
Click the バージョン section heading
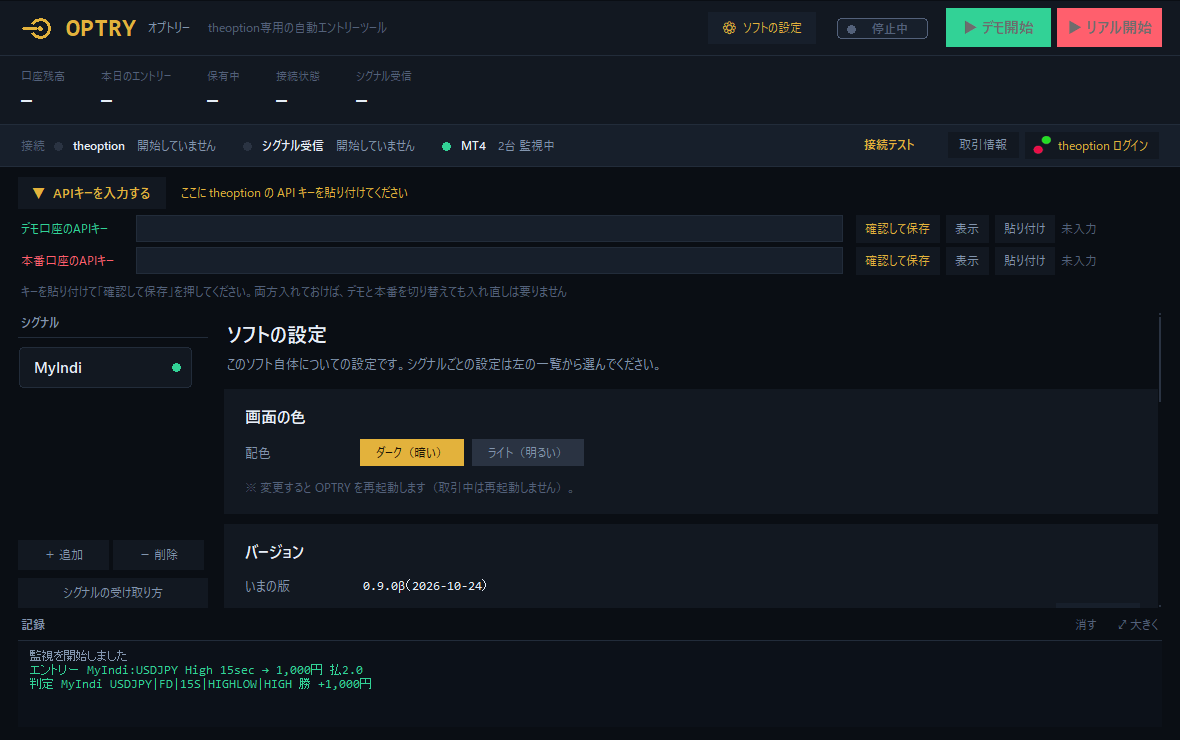(x=275, y=552)
